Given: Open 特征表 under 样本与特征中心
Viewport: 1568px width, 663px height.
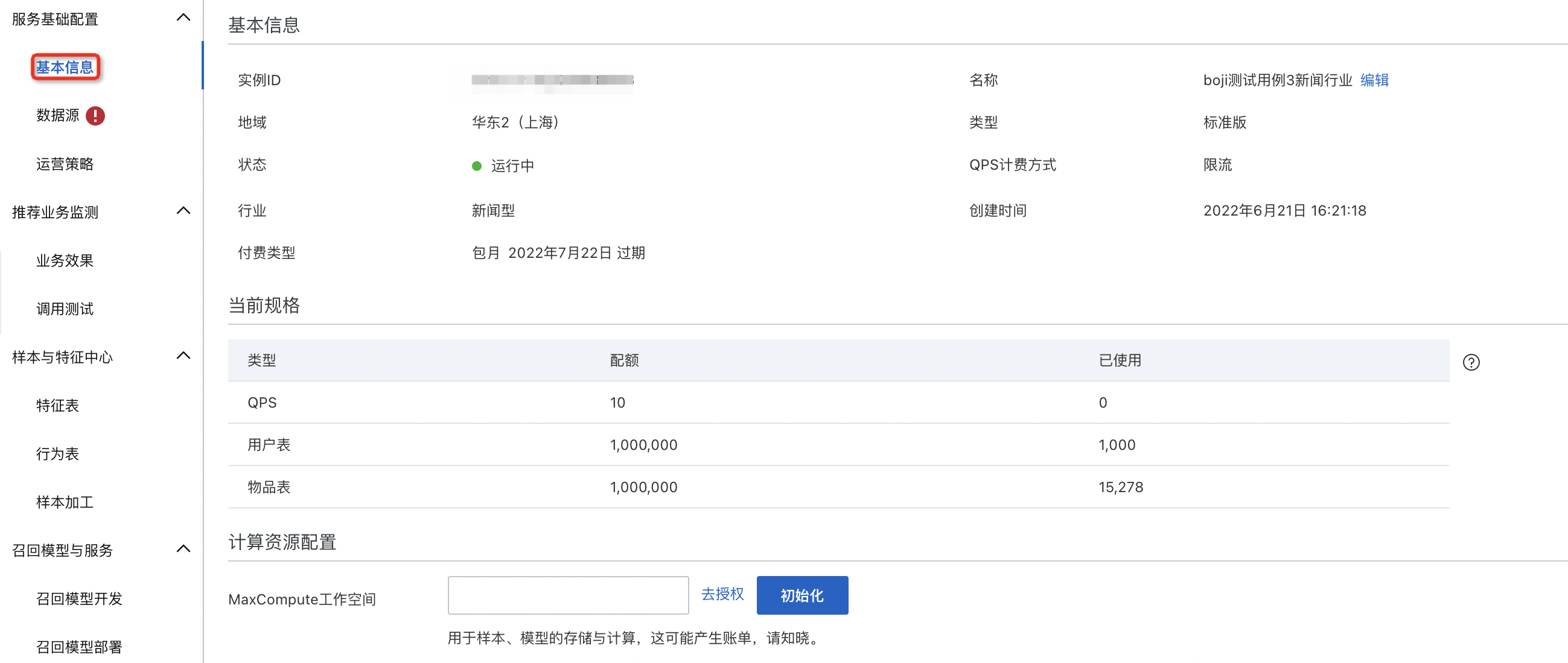Looking at the screenshot, I should 57,406.
